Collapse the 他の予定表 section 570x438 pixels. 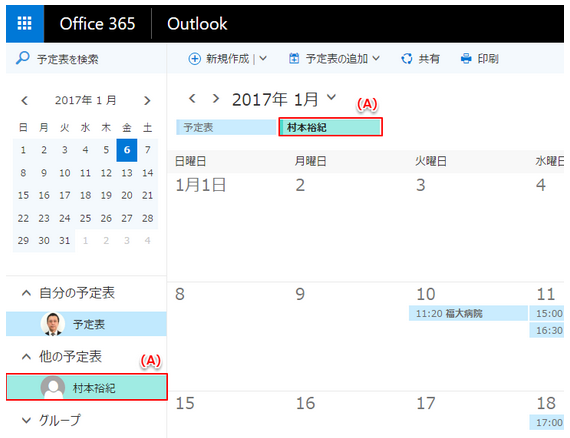(26, 357)
